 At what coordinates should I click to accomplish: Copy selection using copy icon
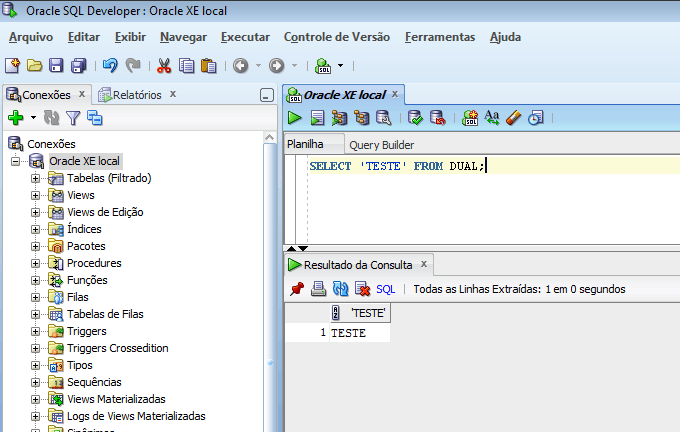click(x=186, y=65)
